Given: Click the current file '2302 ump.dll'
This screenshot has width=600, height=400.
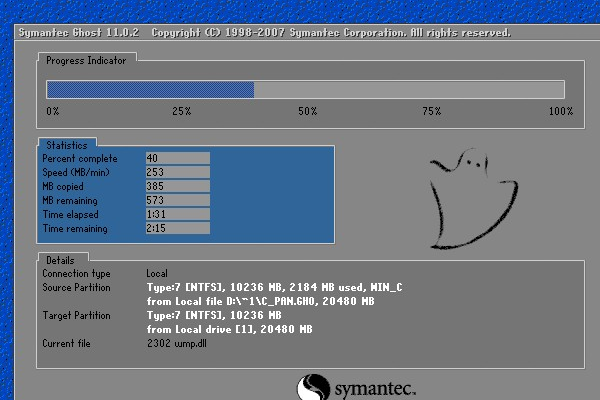Looking at the screenshot, I should (x=177, y=343).
